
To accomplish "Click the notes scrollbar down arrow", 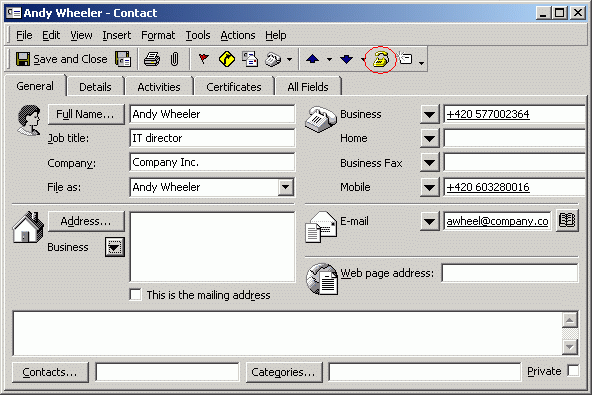I will coord(570,346).
